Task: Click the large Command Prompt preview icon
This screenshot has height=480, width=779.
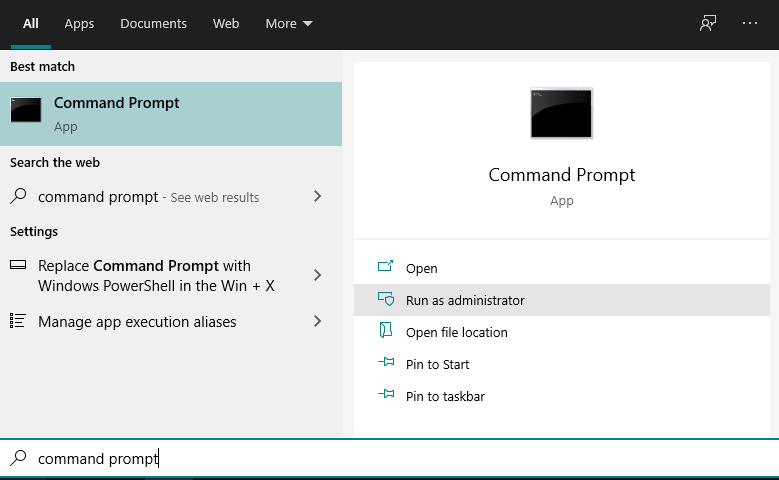Action: click(x=561, y=113)
